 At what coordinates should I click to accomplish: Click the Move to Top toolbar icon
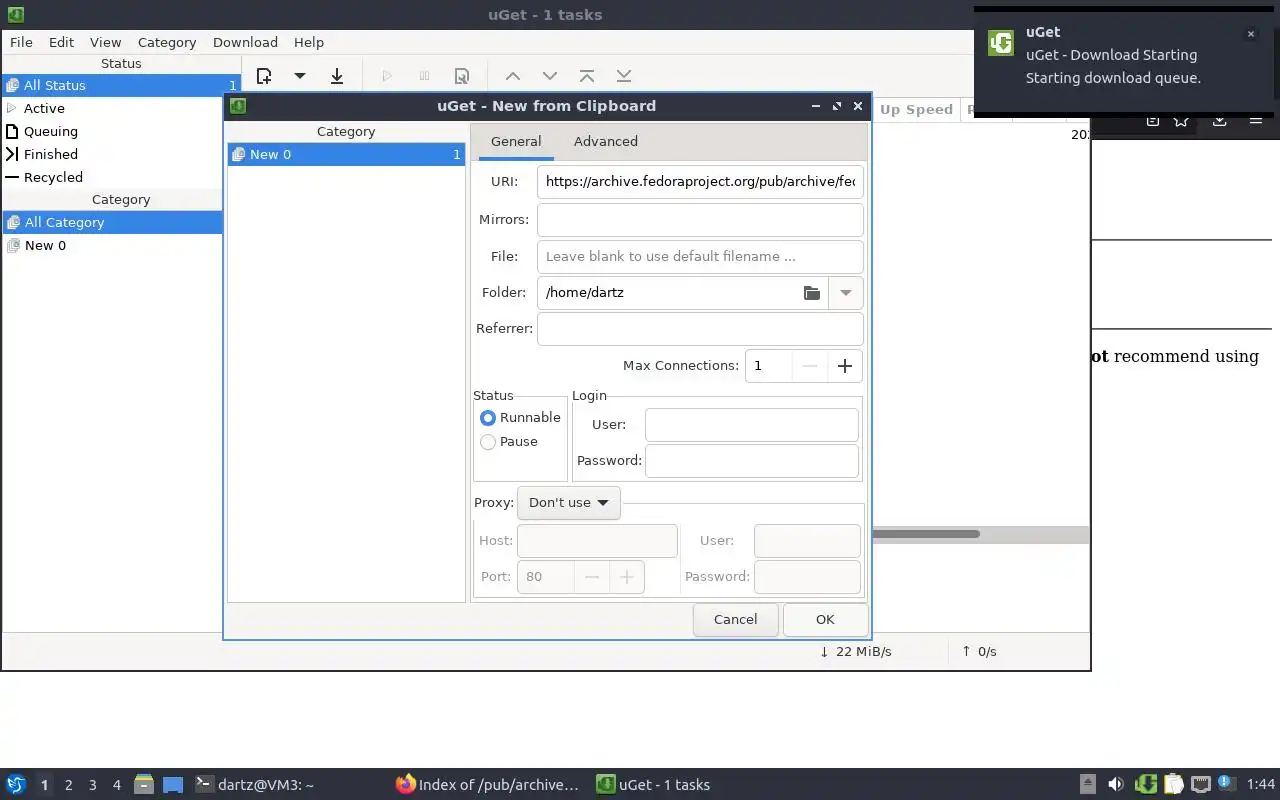point(587,76)
